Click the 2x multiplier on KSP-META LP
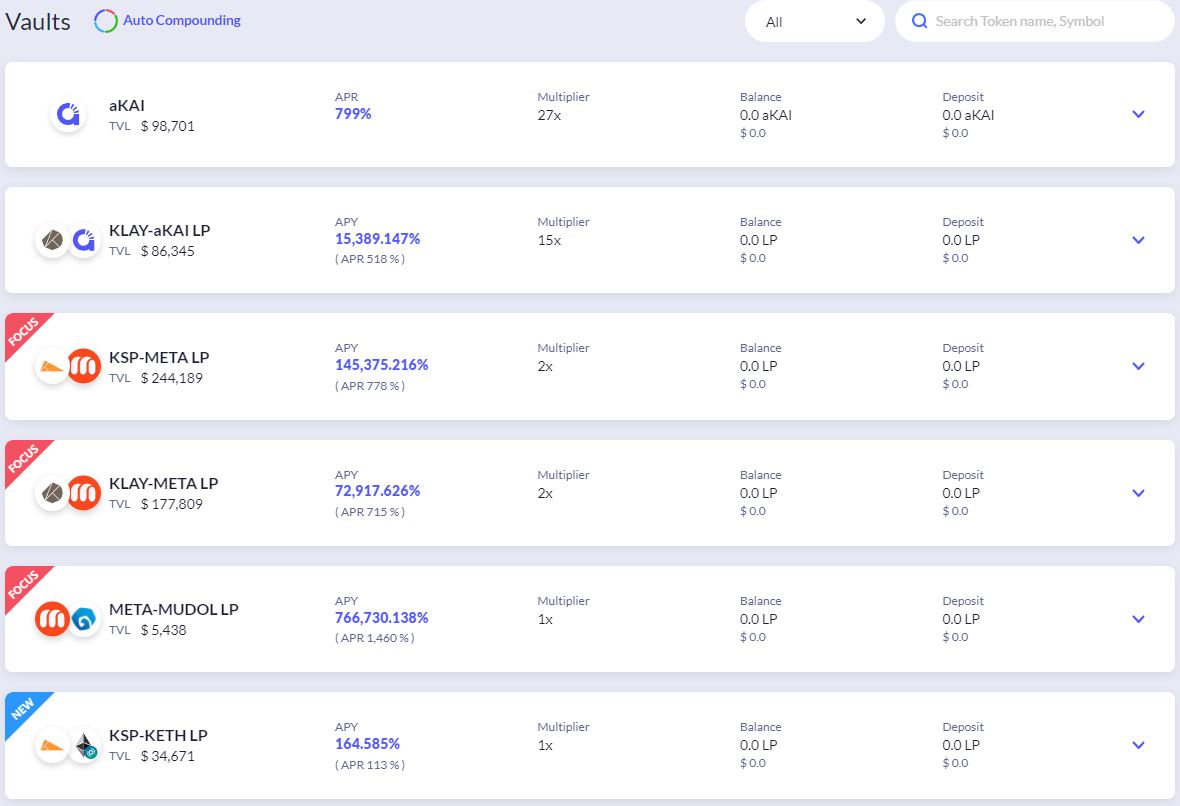 click(545, 367)
